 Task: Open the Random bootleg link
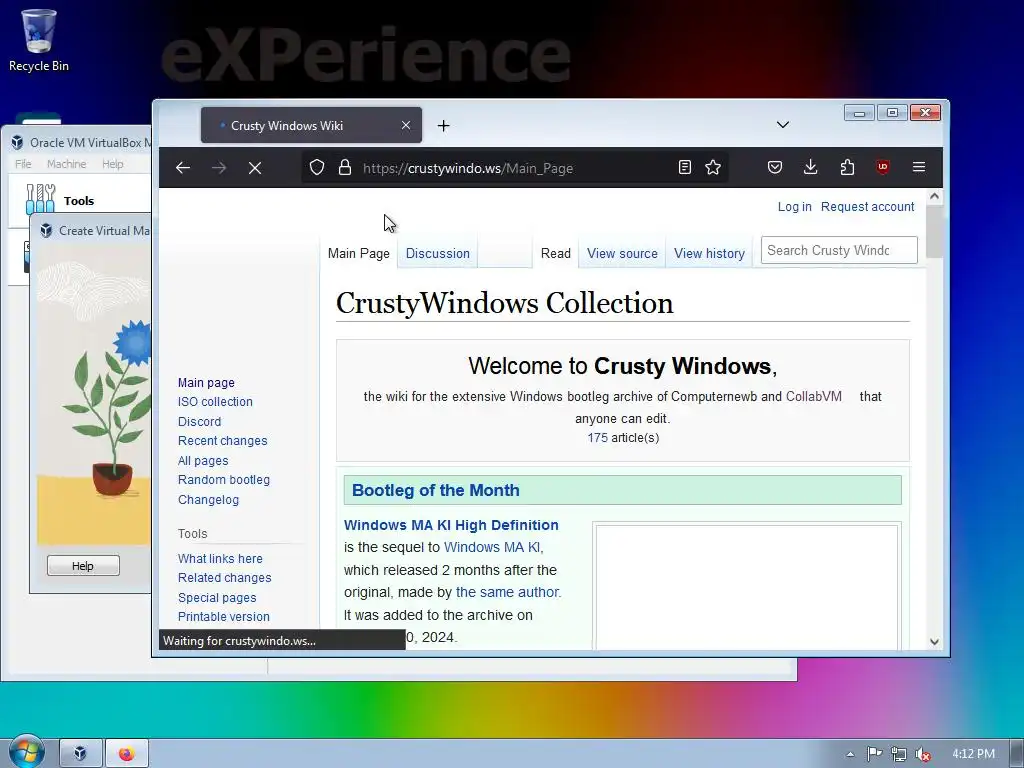coord(223,480)
